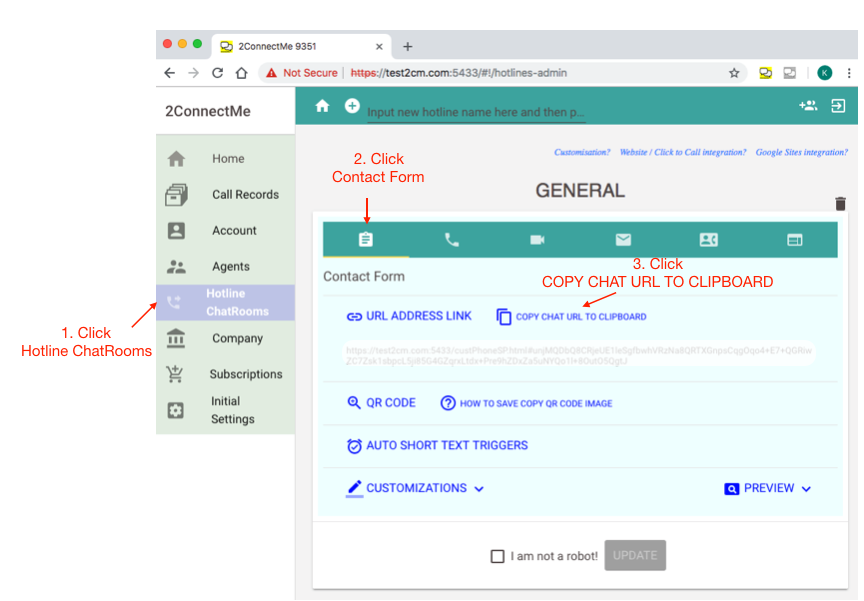Click the pencil icon beside CUSTOMIZATIONS
This screenshot has height=601, width=864.
354,488
